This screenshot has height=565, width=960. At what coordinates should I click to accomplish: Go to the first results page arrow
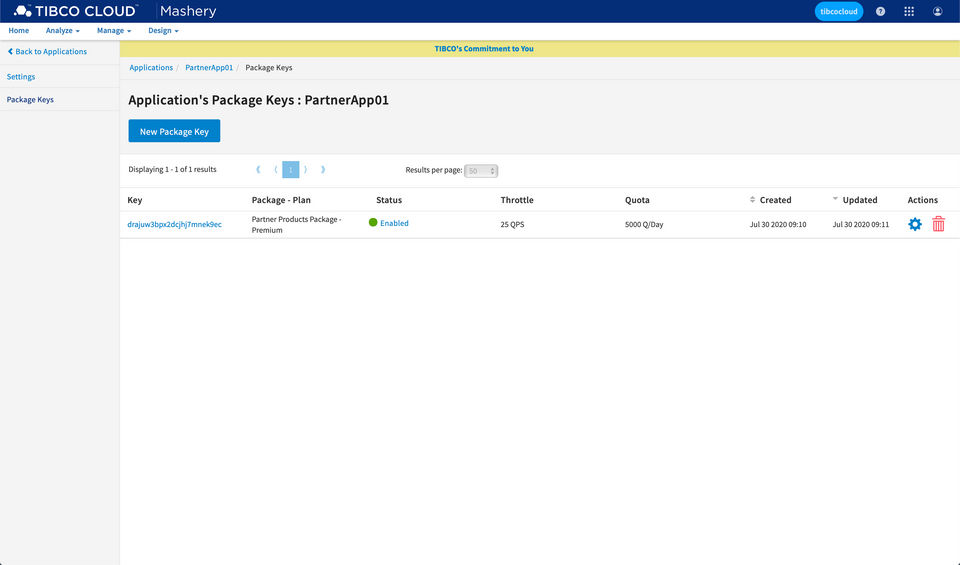(259, 170)
